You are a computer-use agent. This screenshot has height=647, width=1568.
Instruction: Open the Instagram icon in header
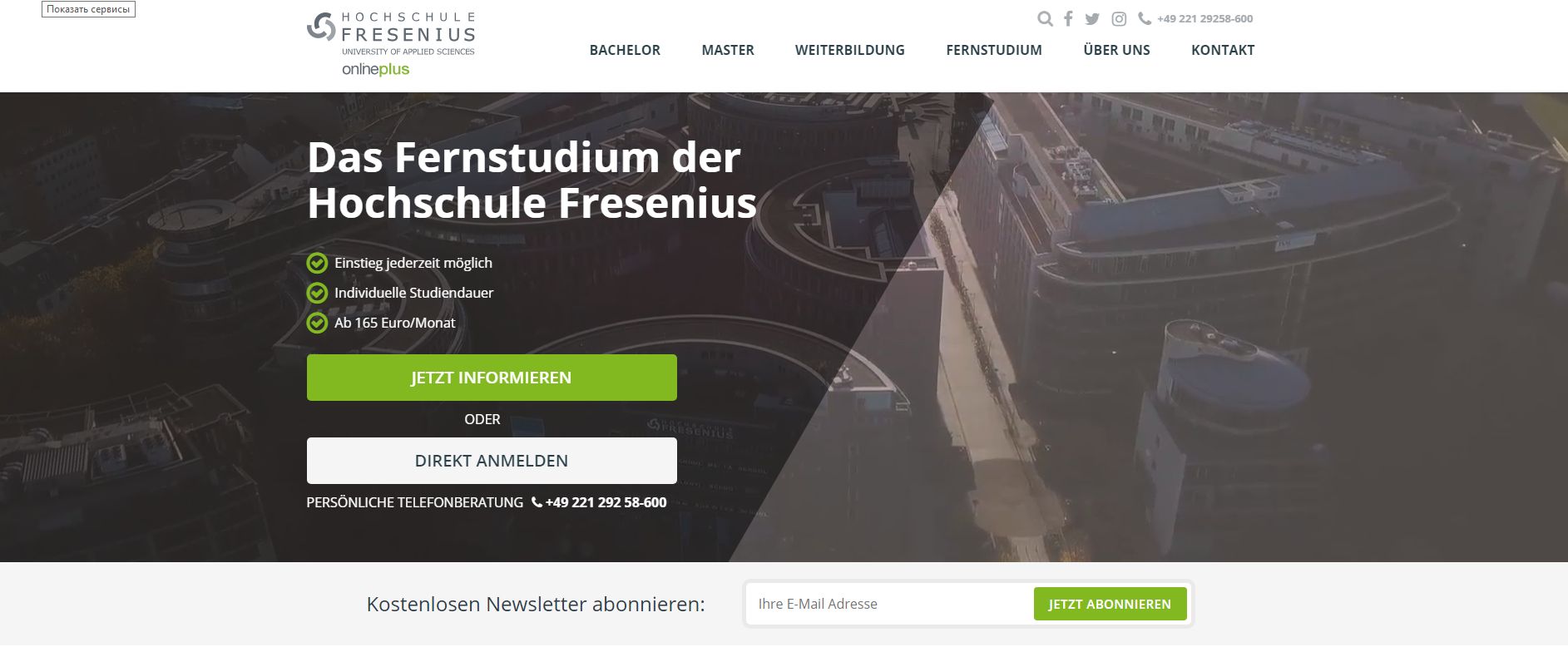[x=1119, y=19]
